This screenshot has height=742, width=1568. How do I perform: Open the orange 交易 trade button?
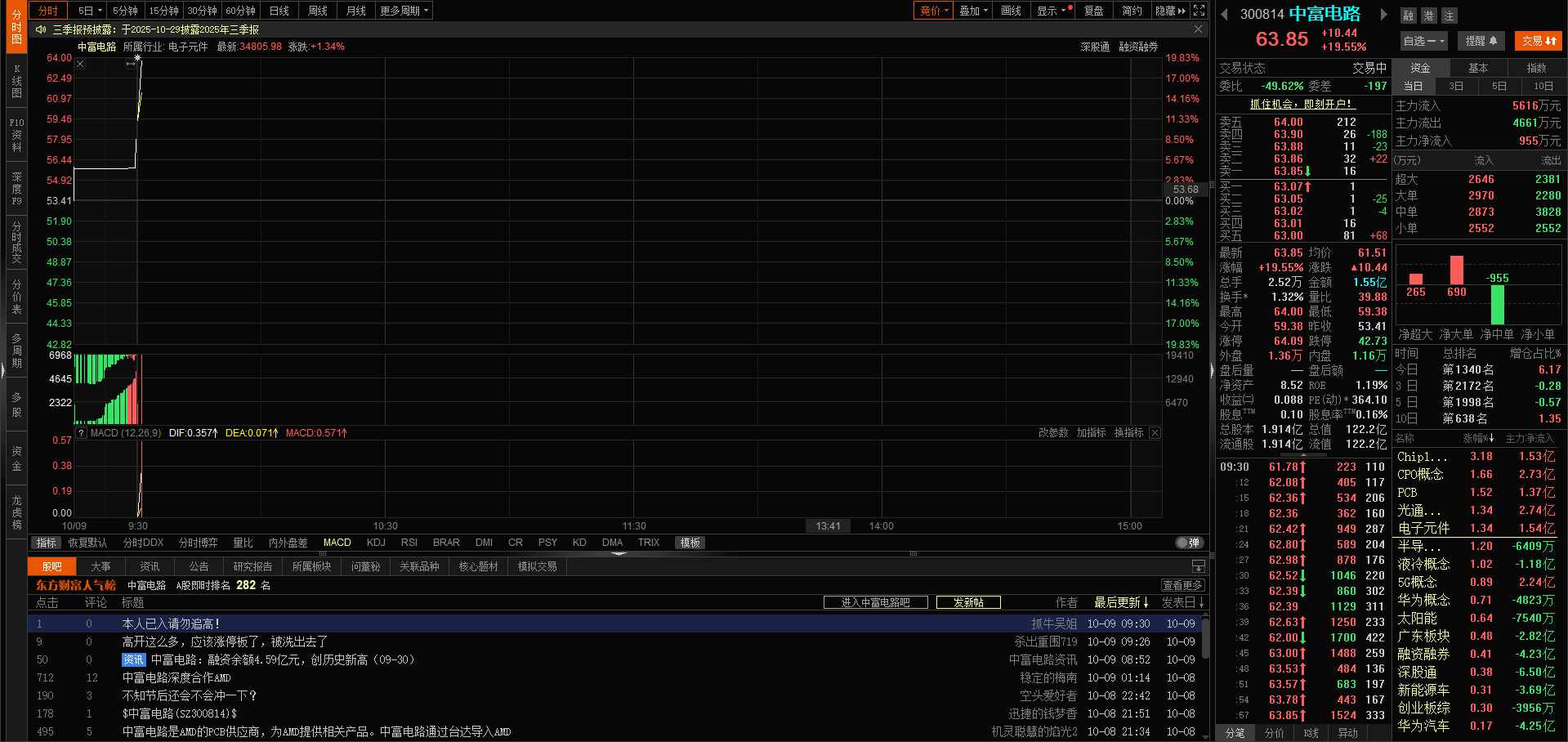(x=1539, y=41)
